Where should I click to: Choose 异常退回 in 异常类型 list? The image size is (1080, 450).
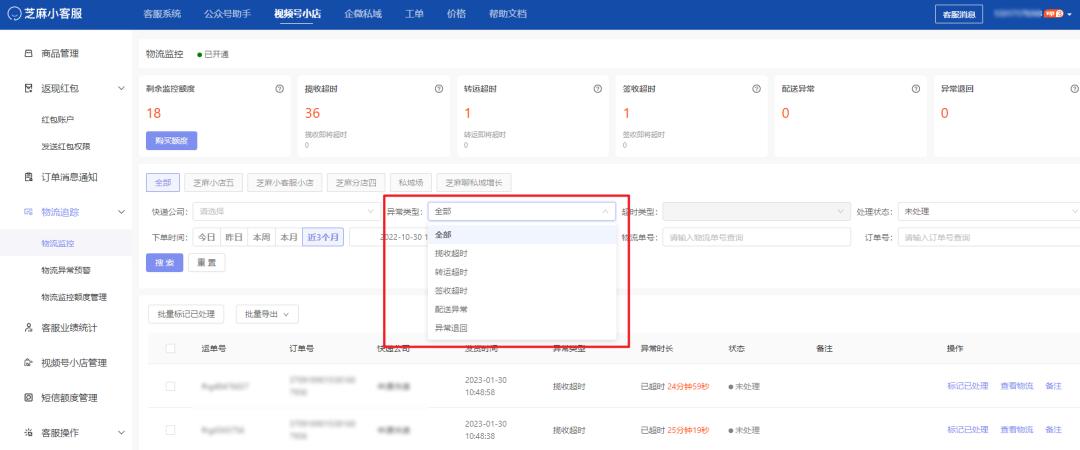tap(521, 328)
